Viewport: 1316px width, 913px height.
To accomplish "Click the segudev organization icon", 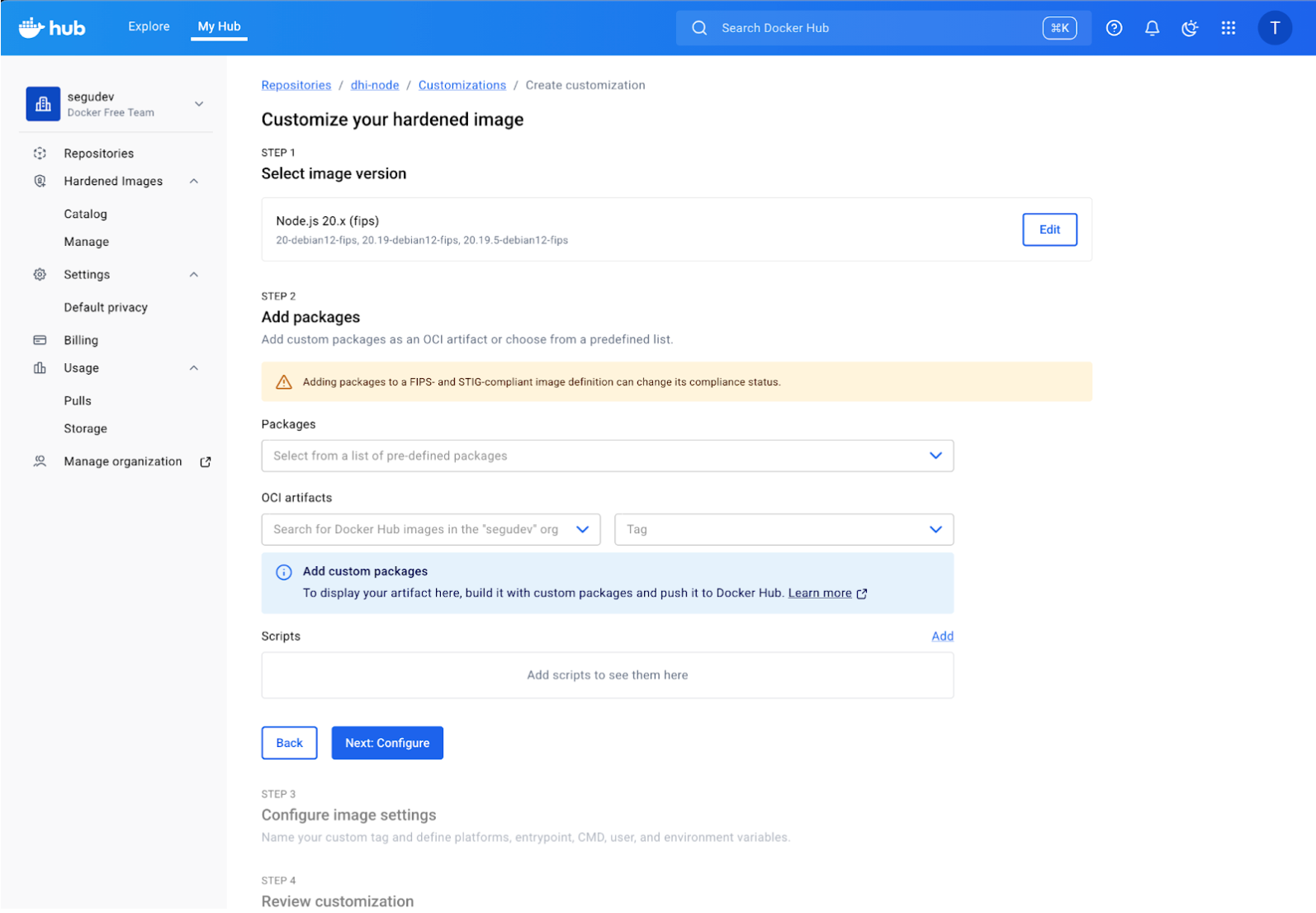I will pos(43,104).
